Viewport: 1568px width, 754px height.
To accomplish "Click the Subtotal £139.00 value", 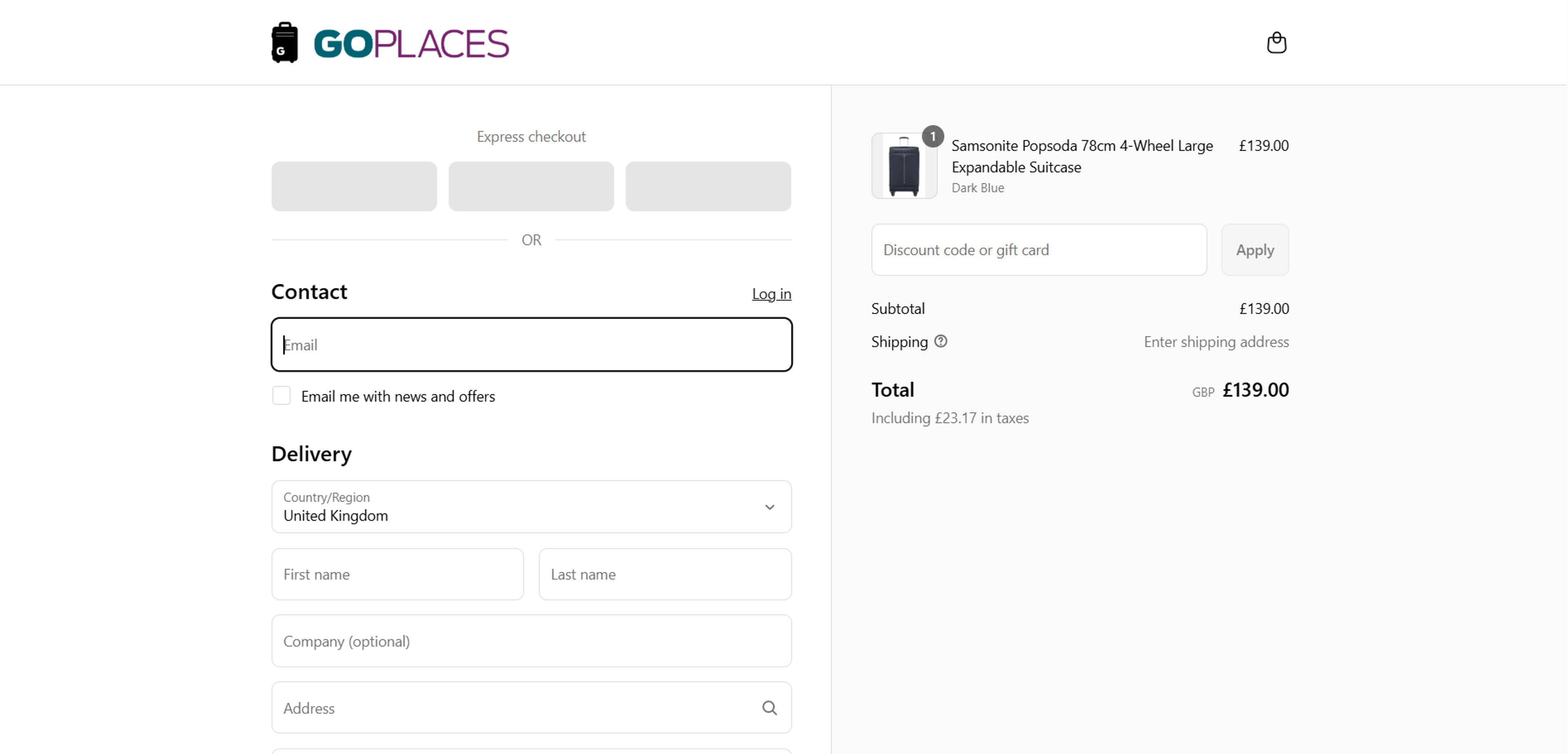I will click(x=1264, y=309).
